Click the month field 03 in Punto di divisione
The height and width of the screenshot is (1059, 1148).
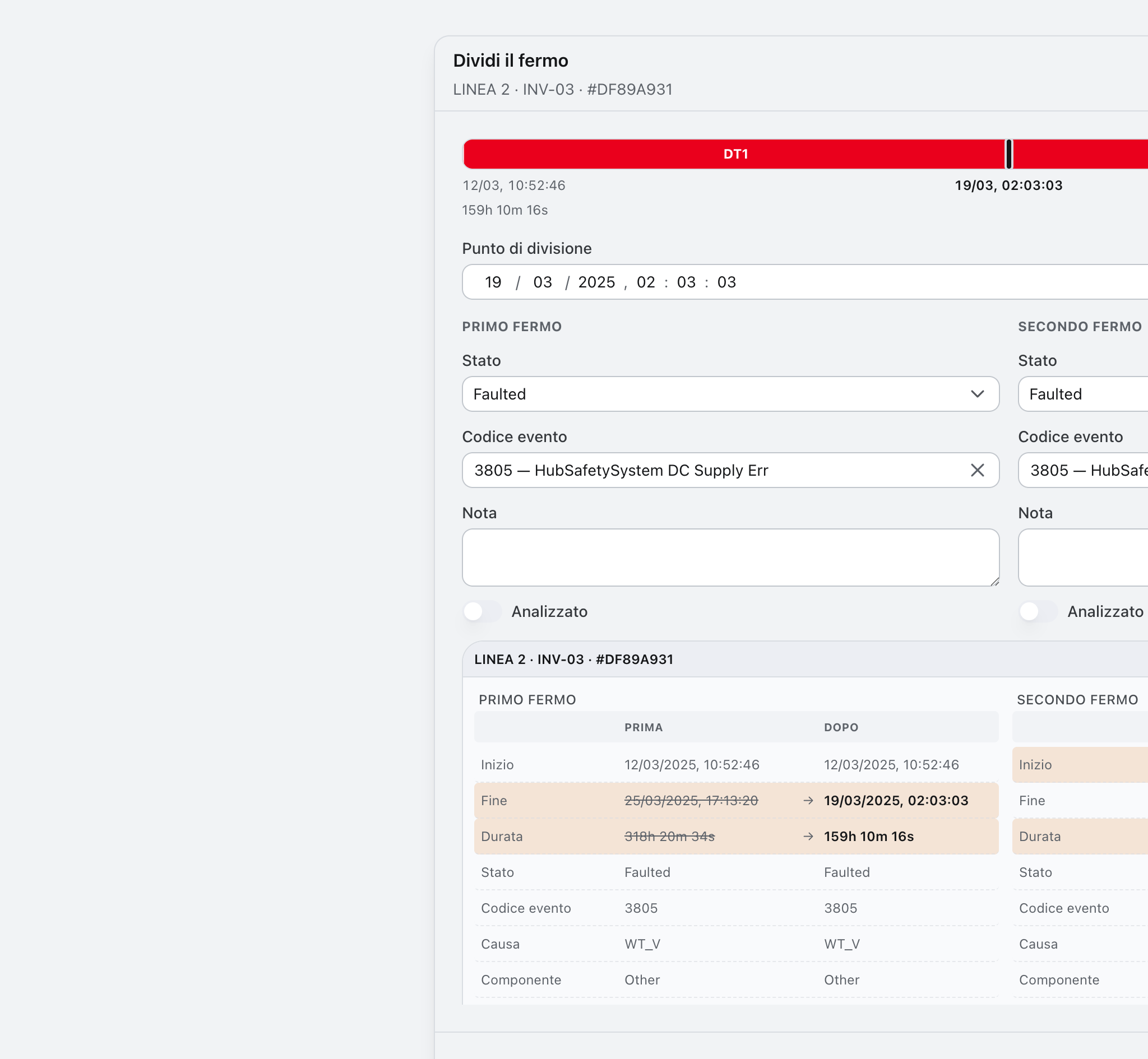click(542, 282)
